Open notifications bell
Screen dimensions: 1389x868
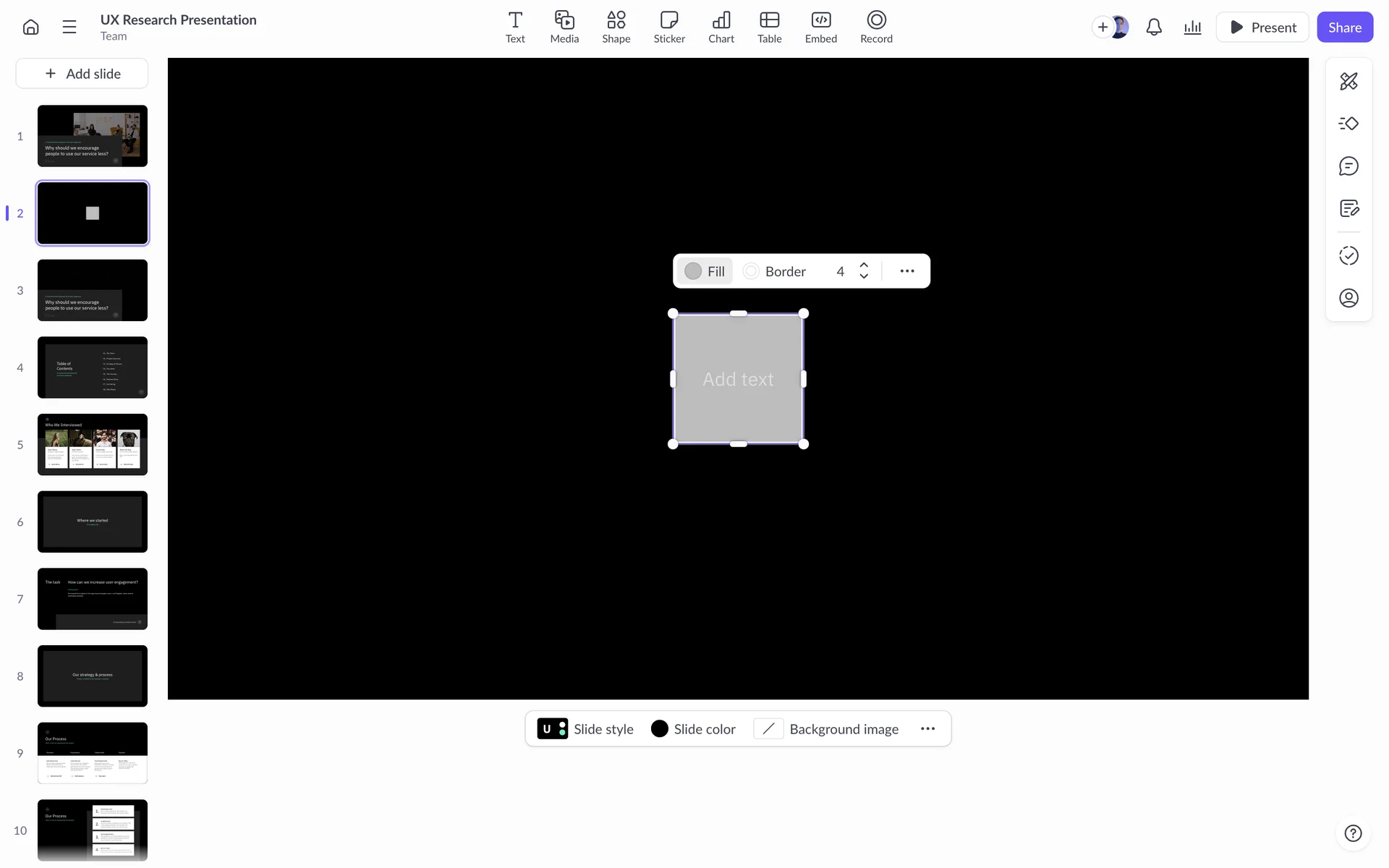(x=1154, y=27)
